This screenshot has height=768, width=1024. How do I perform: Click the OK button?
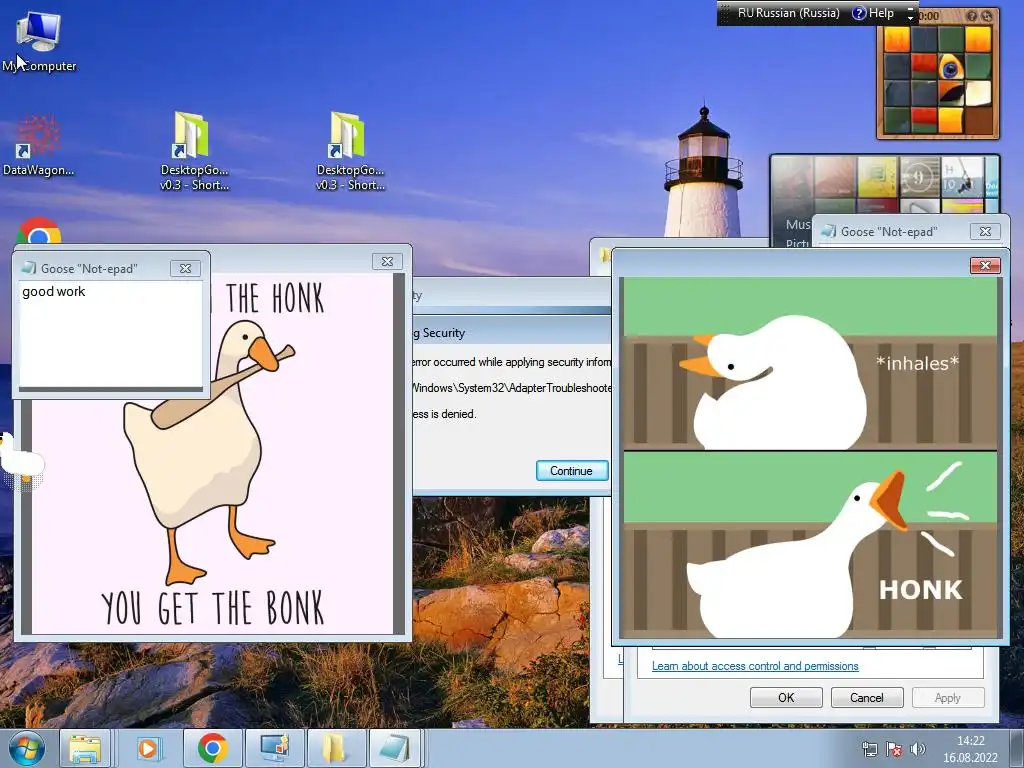click(786, 697)
